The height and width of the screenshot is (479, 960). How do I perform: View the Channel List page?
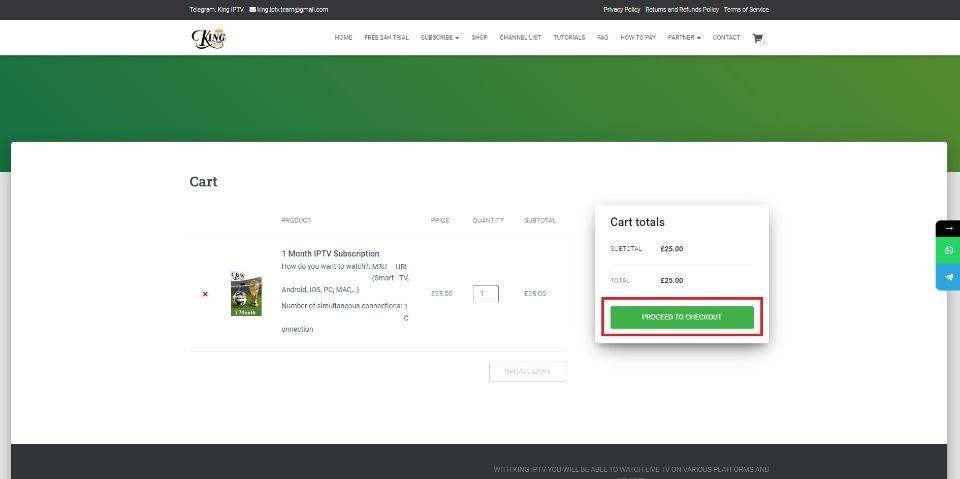point(520,38)
